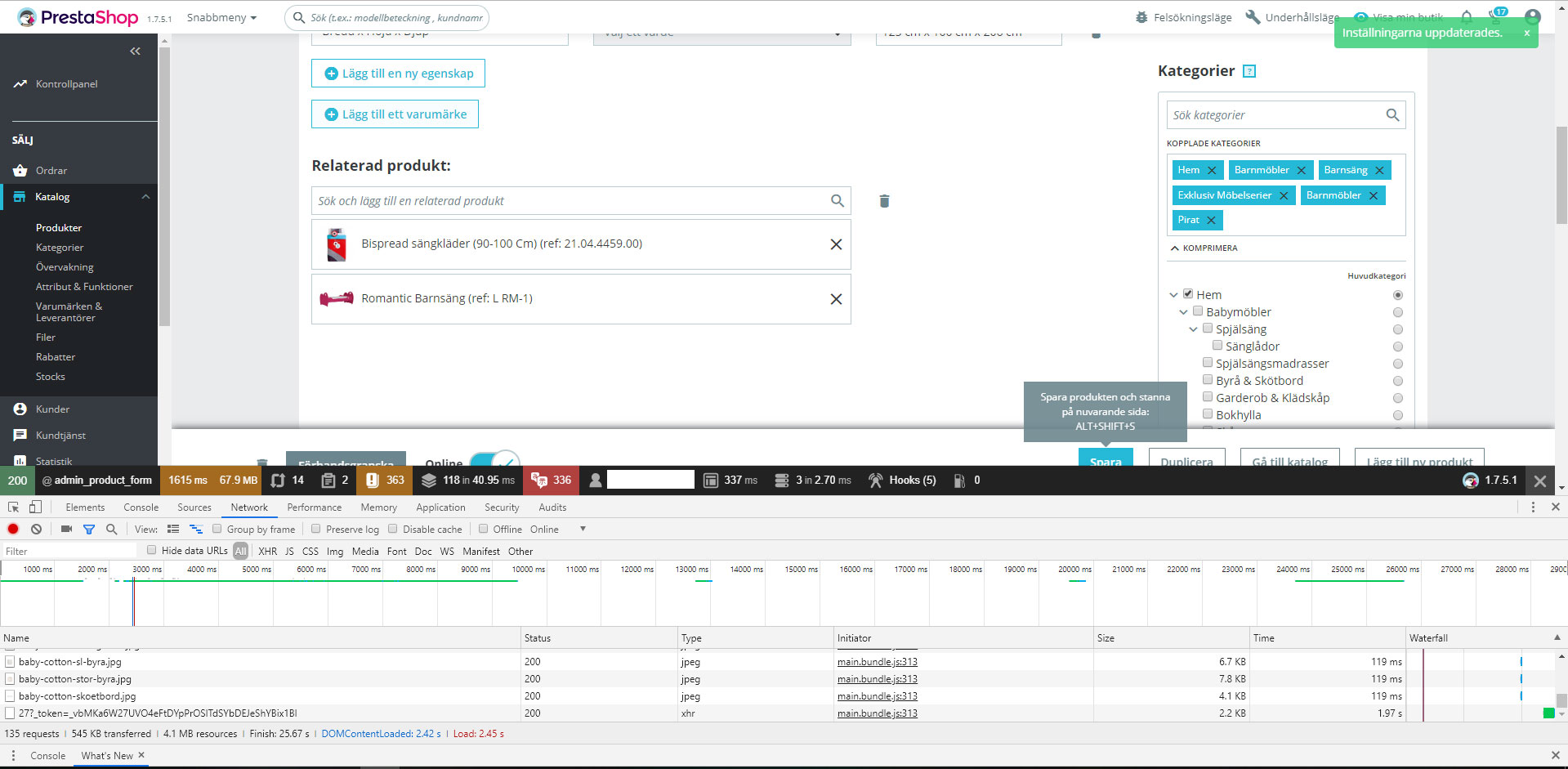The height and width of the screenshot is (769, 1568).
Task: Click the Felsökningsläge link
Action: coord(1192,17)
